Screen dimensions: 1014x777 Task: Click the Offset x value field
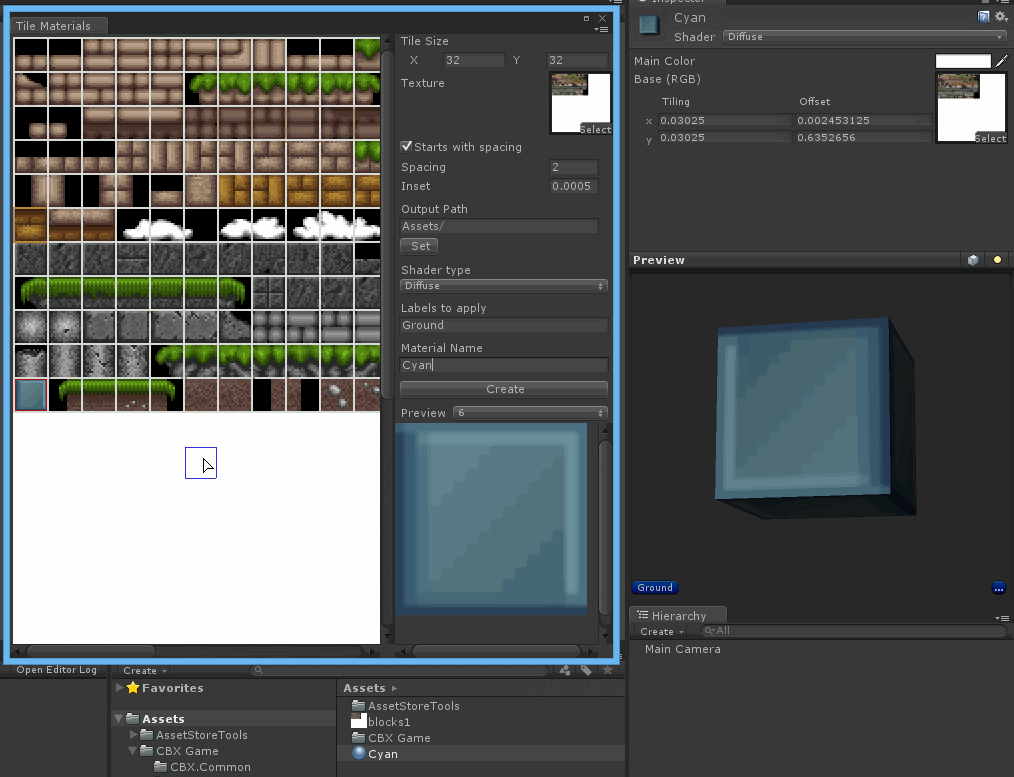[863, 120]
